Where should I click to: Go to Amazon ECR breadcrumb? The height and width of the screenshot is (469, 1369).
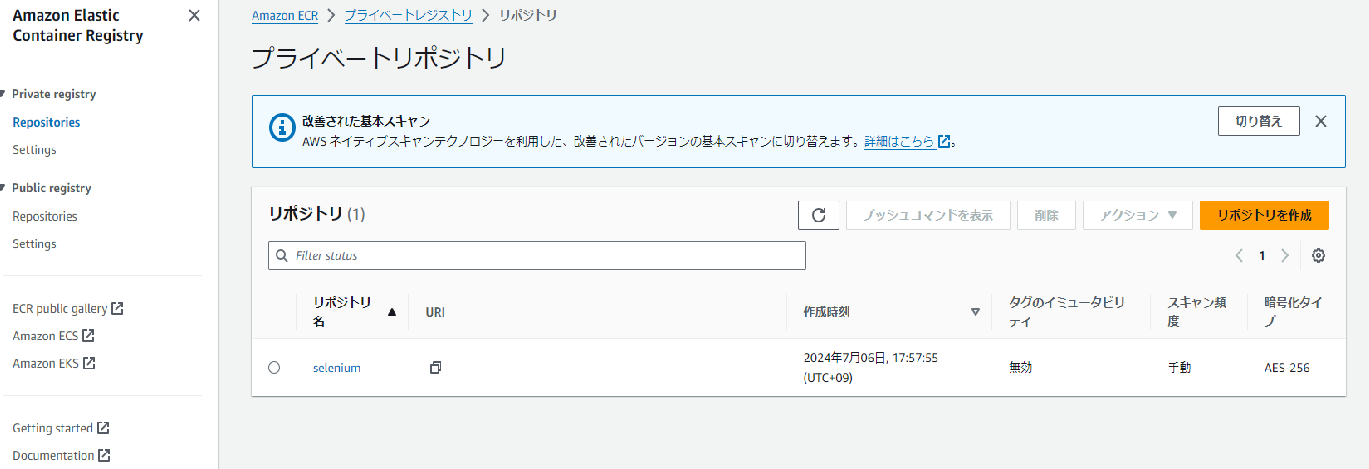pos(284,15)
